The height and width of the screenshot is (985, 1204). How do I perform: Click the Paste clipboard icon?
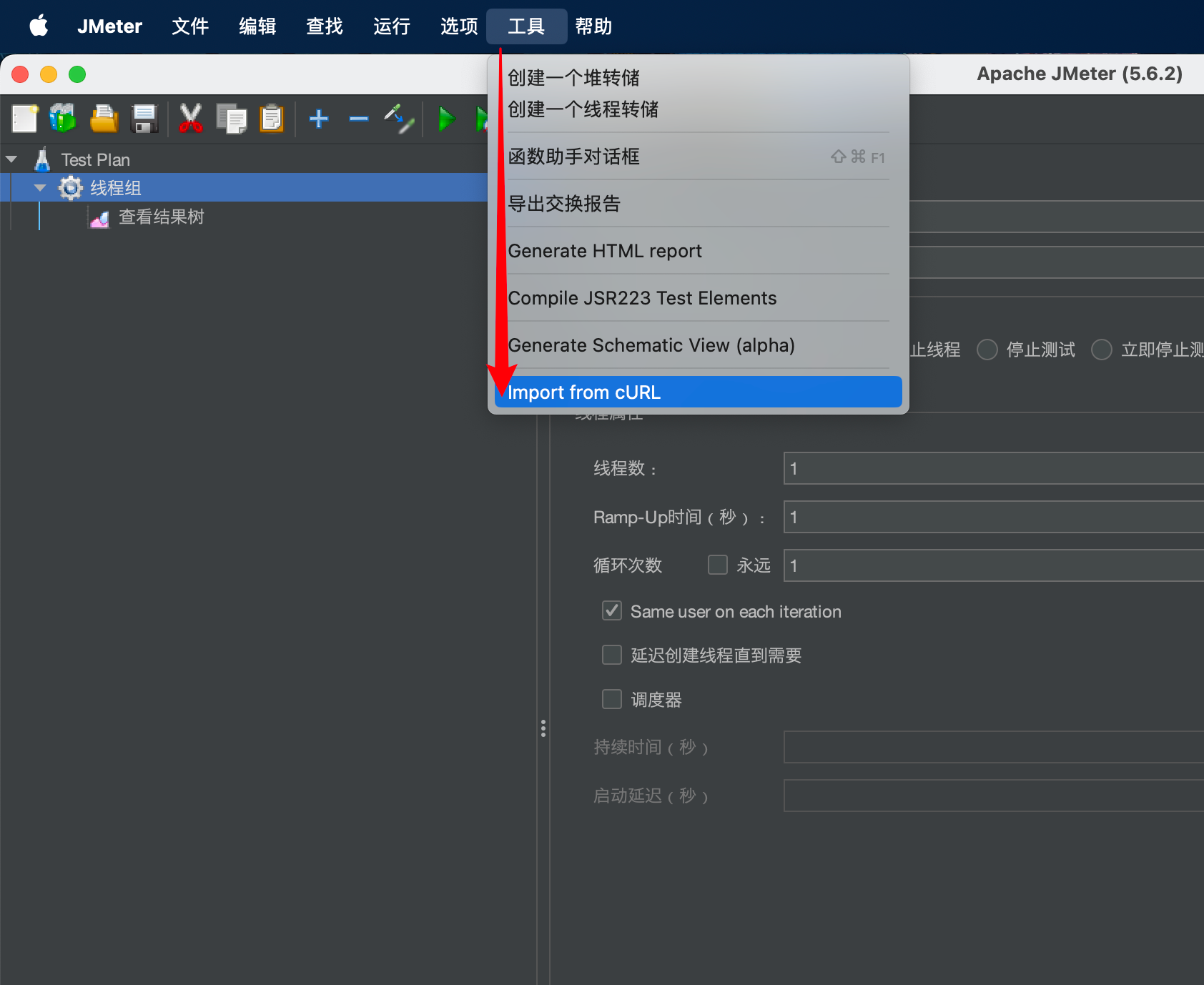[x=272, y=119]
